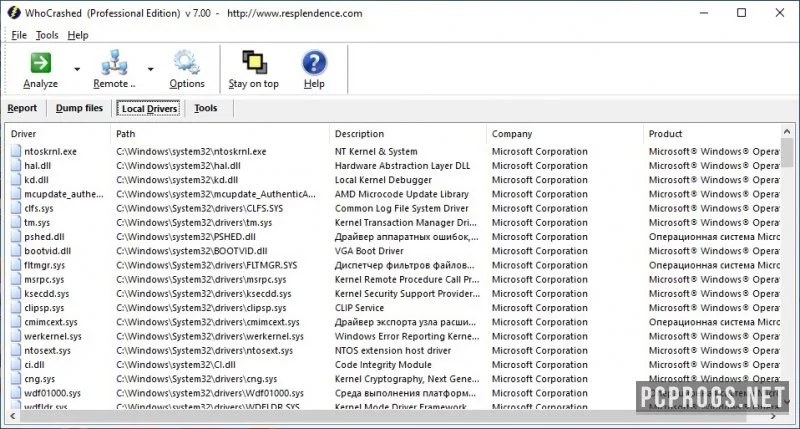
Task: Select 'Code Integrity Module' description
Action: click(383, 365)
